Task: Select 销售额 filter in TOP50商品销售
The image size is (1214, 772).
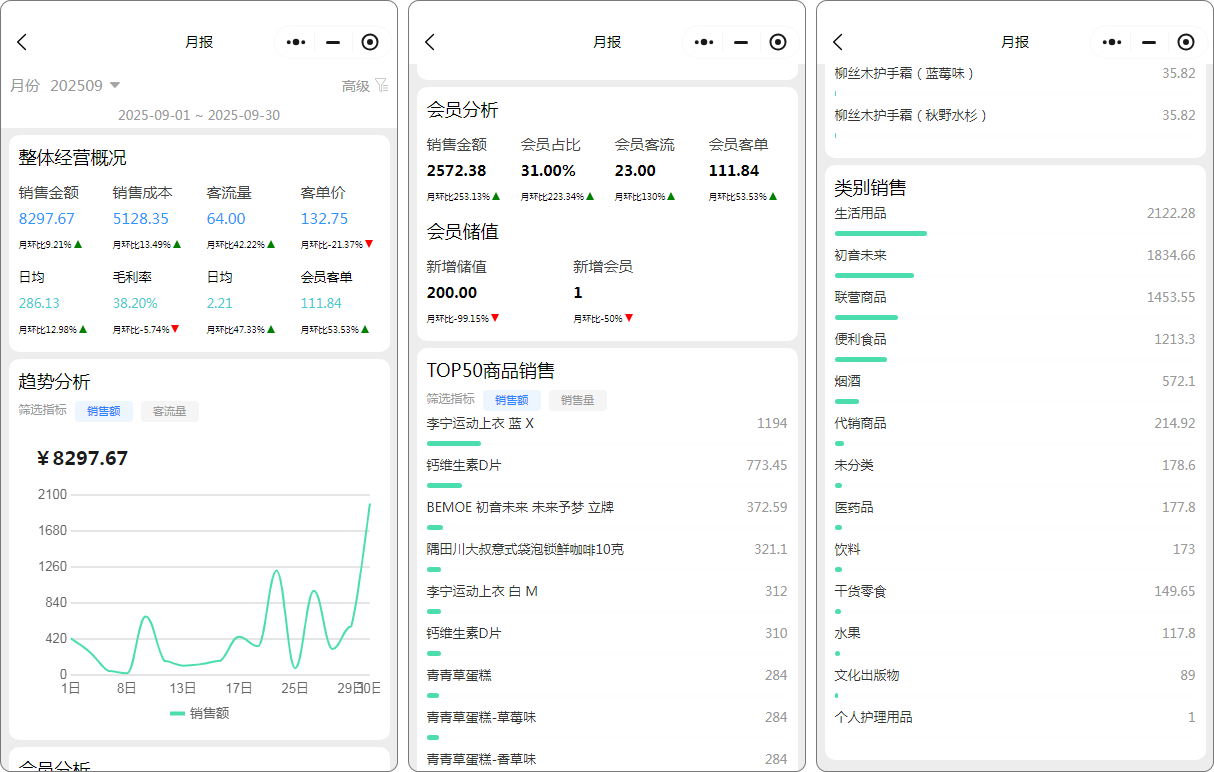Action: [x=512, y=400]
